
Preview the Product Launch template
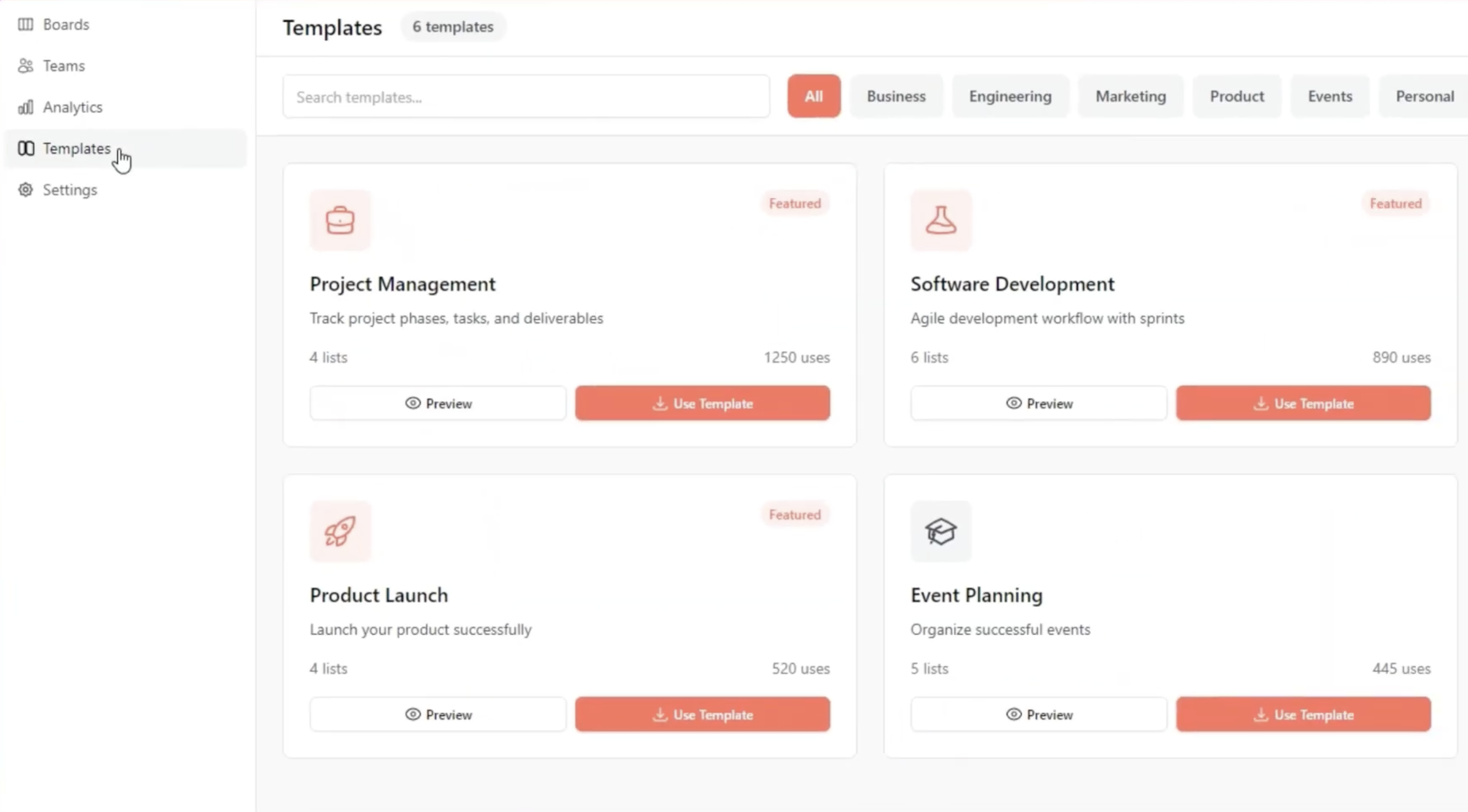(438, 714)
